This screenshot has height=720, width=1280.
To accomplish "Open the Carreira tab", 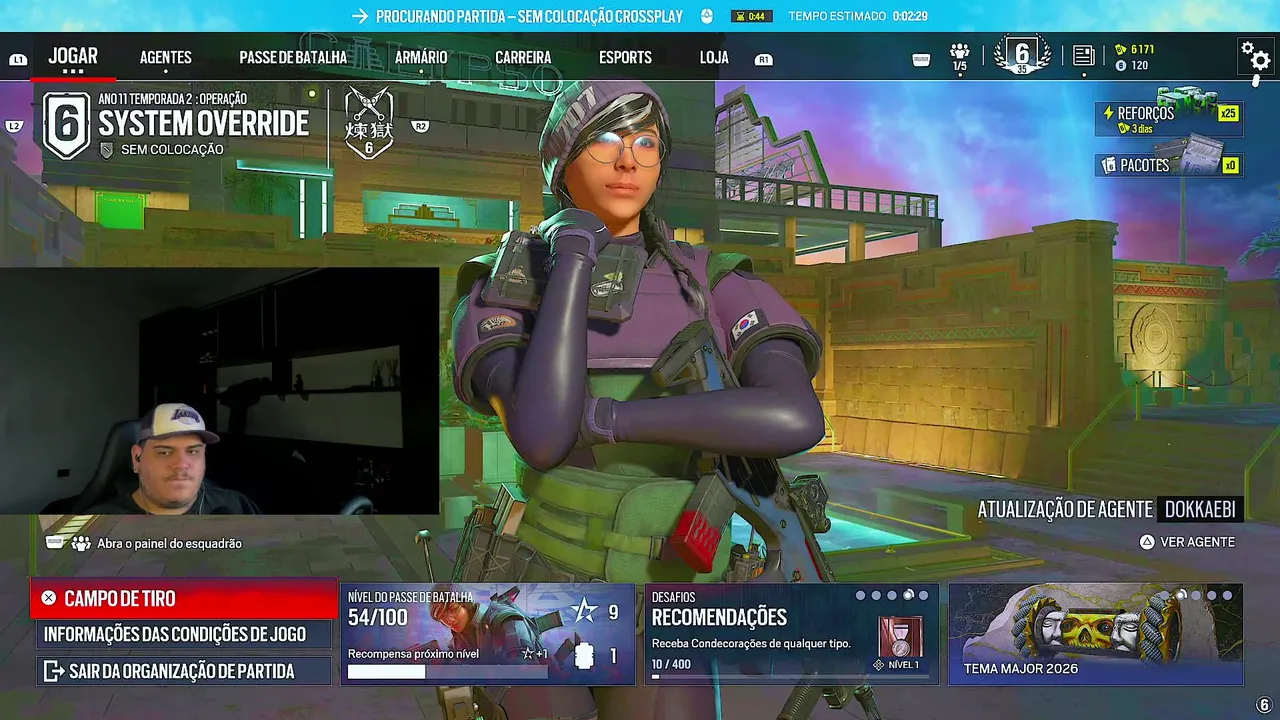I will (x=523, y=58).
